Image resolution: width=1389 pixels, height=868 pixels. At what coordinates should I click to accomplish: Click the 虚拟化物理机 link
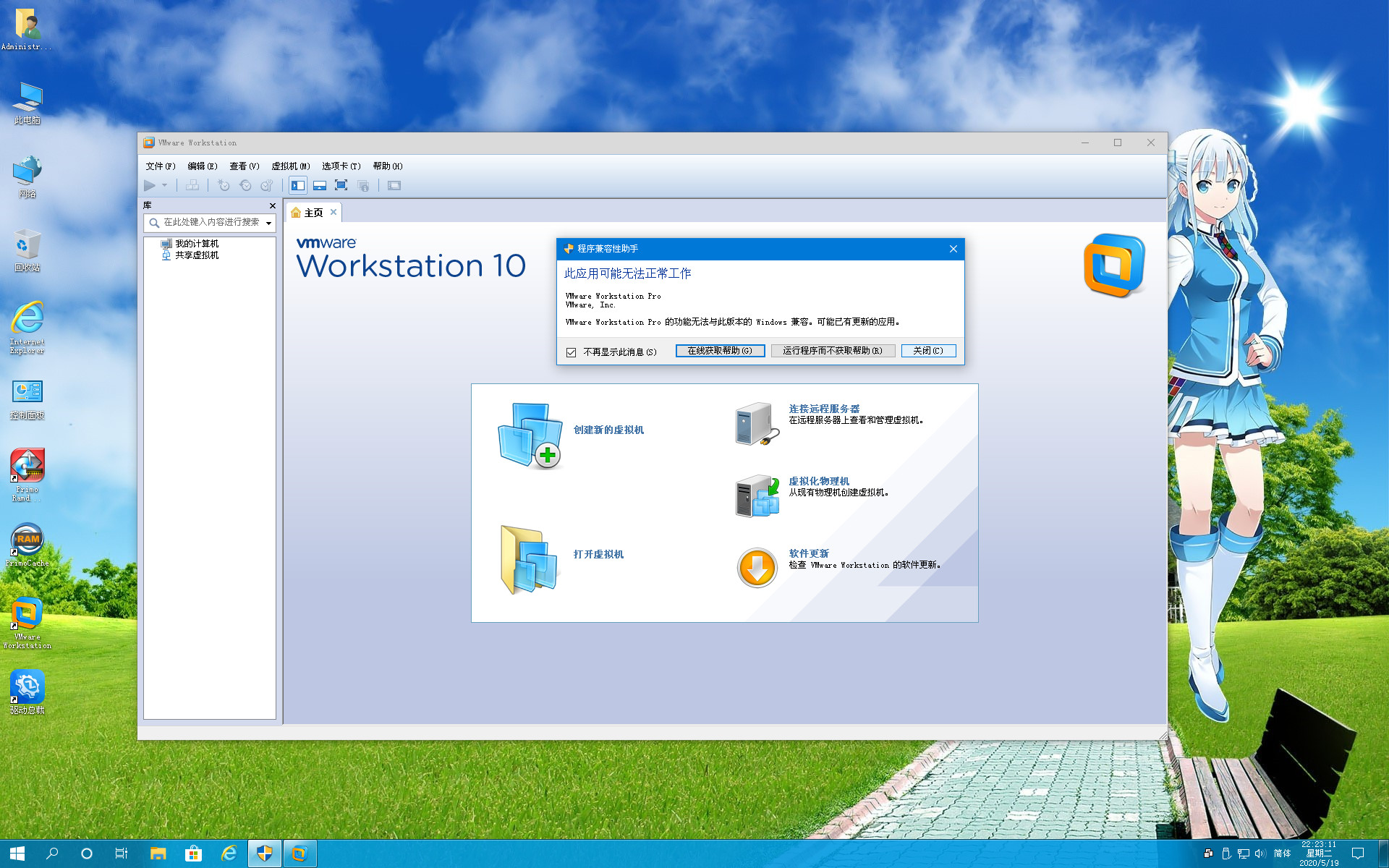point(819,481)
